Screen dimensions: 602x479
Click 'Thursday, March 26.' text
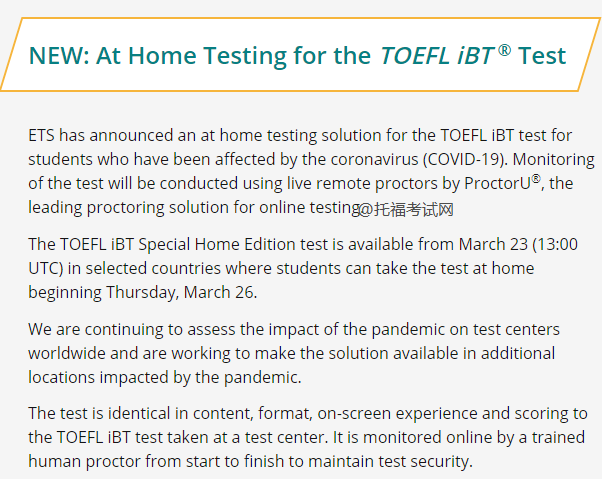pyautogui.click(x=182, y=292)
